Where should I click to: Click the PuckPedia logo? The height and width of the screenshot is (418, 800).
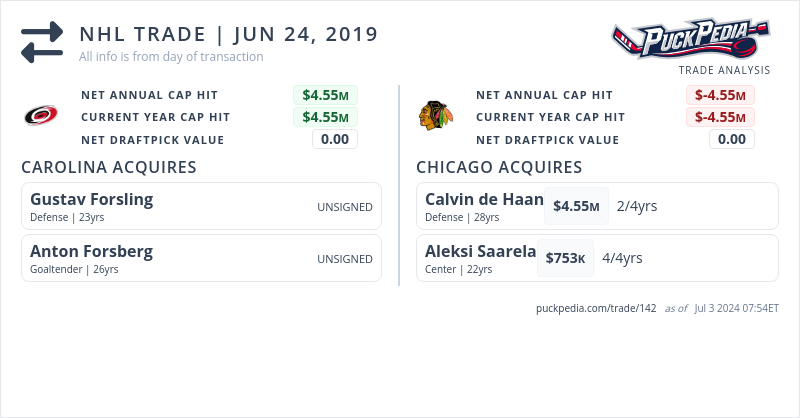(690, 40)
